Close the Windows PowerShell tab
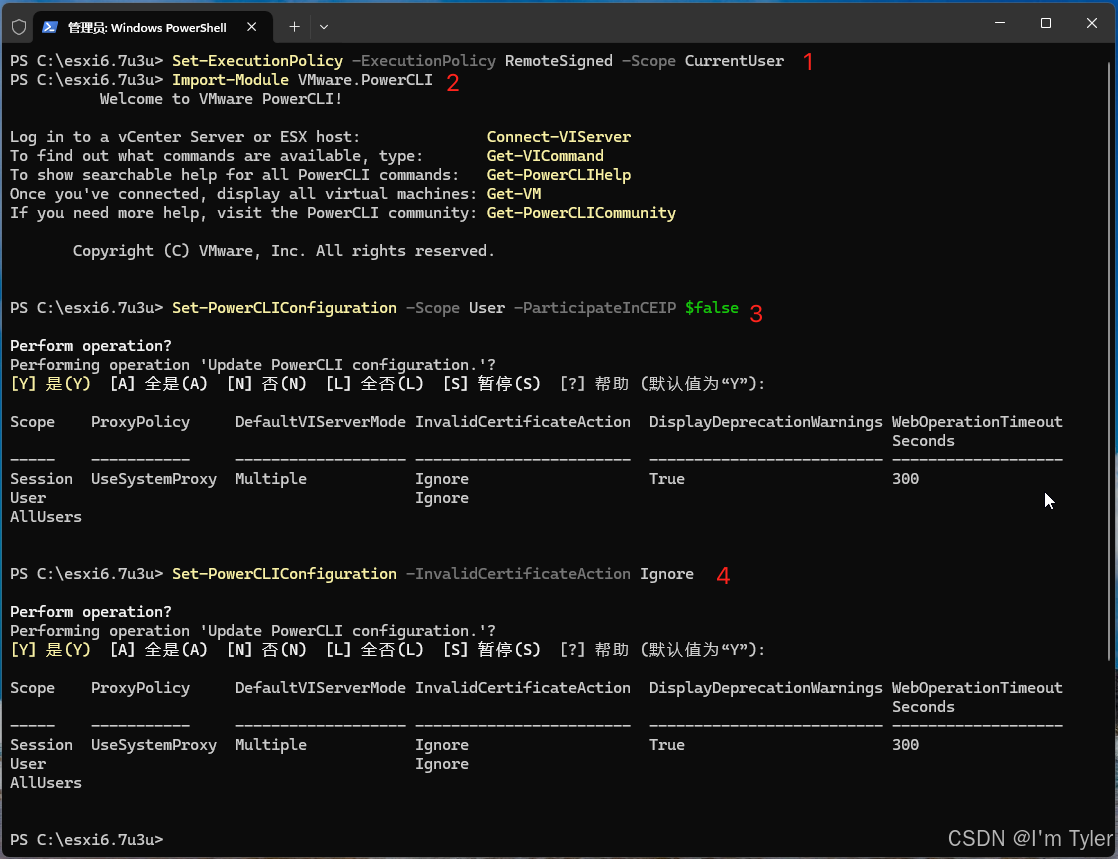 tap(252, 27)
